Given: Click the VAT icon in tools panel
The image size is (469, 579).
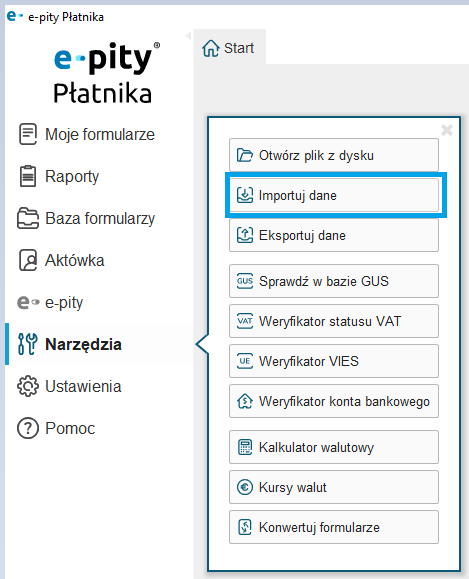Looking at the screenshot, I should point(245,321).
